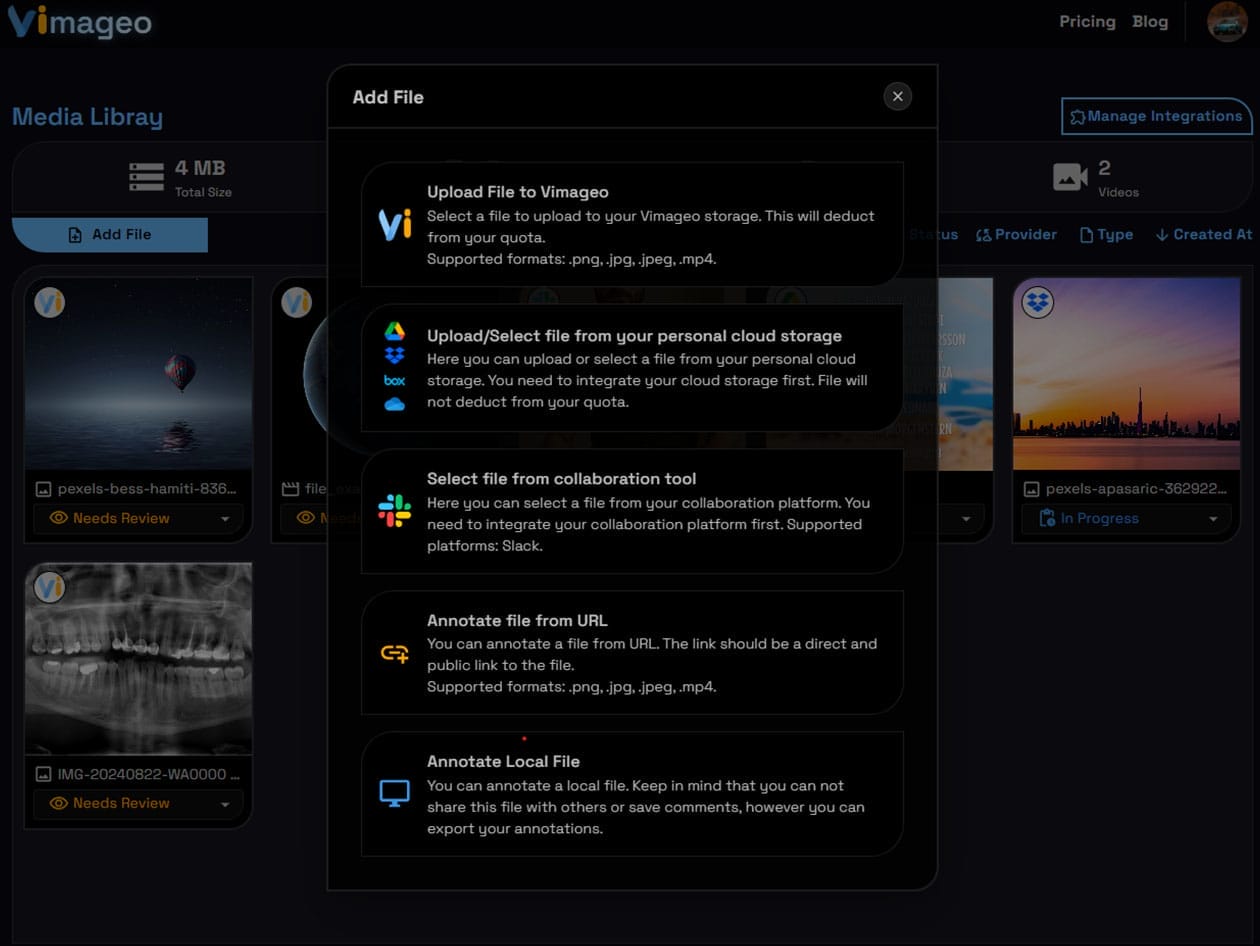
Task: Filter media by Provider
Action: (x=1016, y=235)
